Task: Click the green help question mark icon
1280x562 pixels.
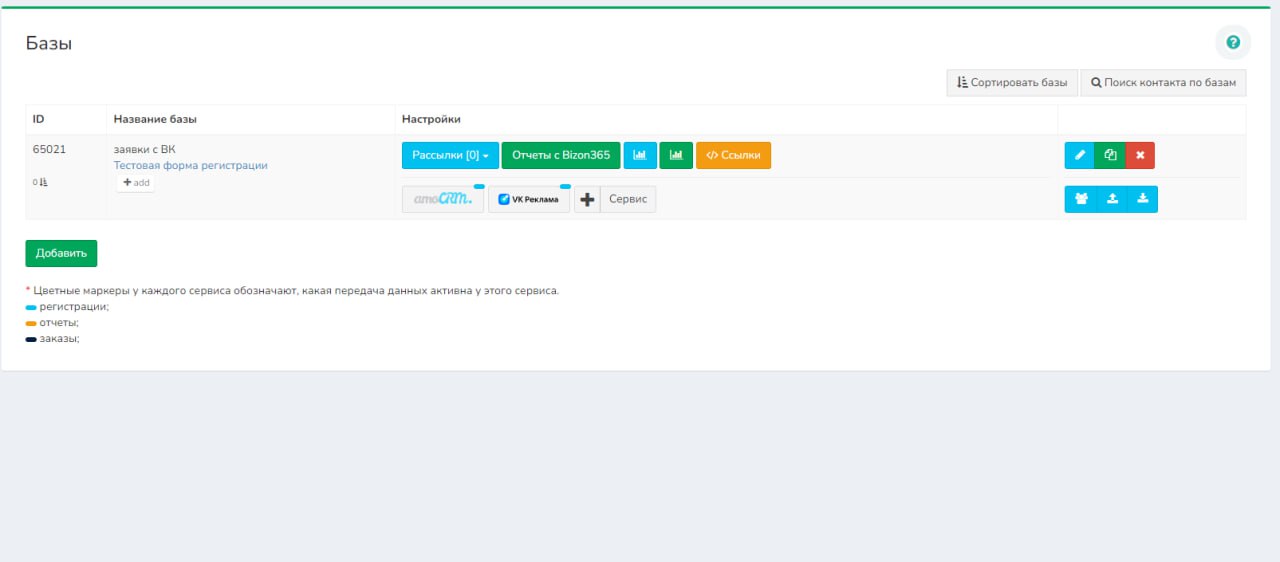Action: (x=1233, y=42)
